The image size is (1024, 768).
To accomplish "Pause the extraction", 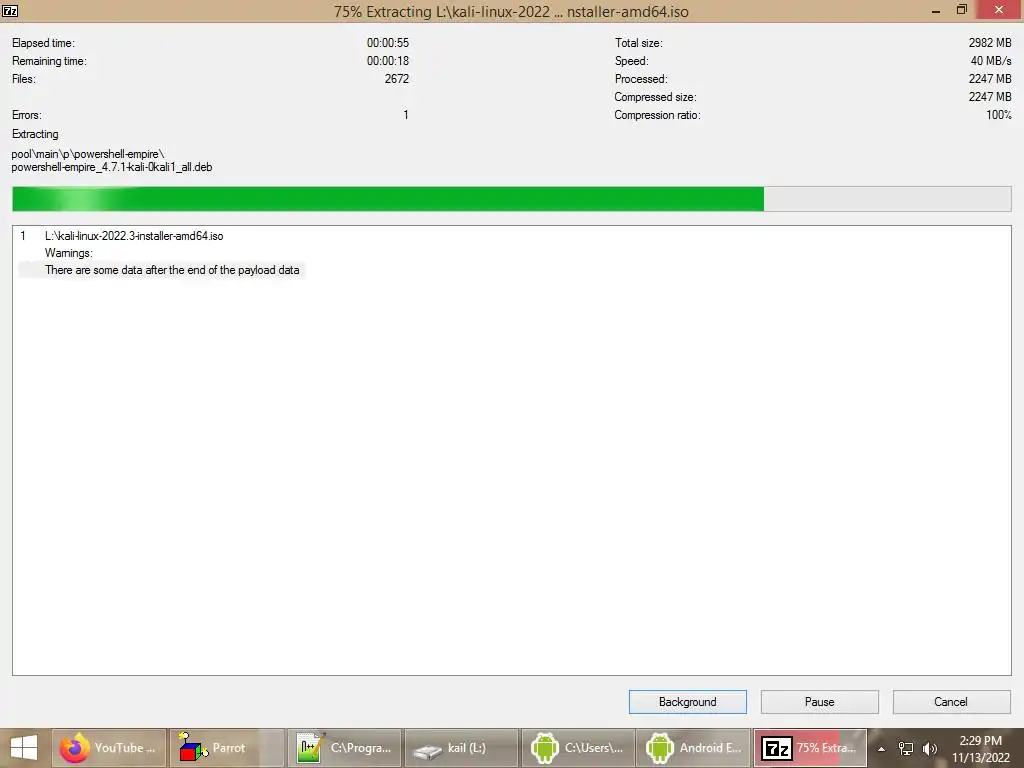I will [820, 702].
